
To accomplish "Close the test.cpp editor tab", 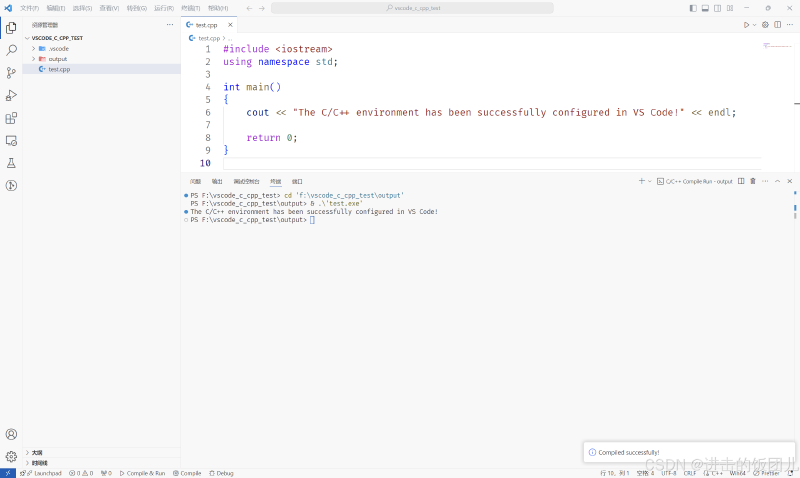I will pos(230,24).
